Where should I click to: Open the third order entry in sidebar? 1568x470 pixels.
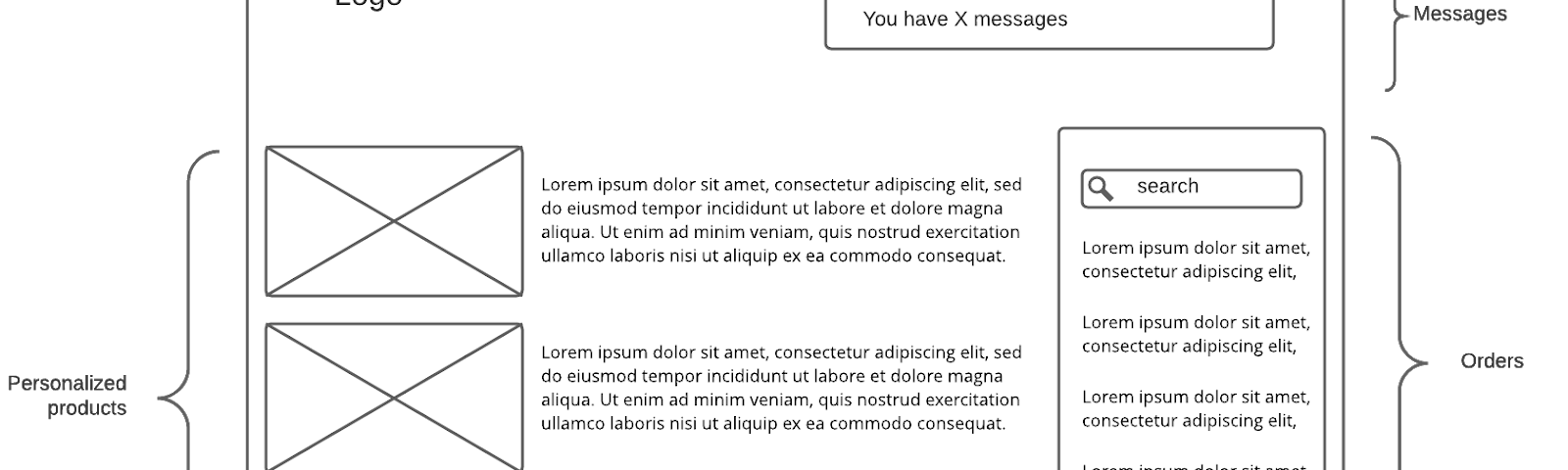[x=1196, y=408]
